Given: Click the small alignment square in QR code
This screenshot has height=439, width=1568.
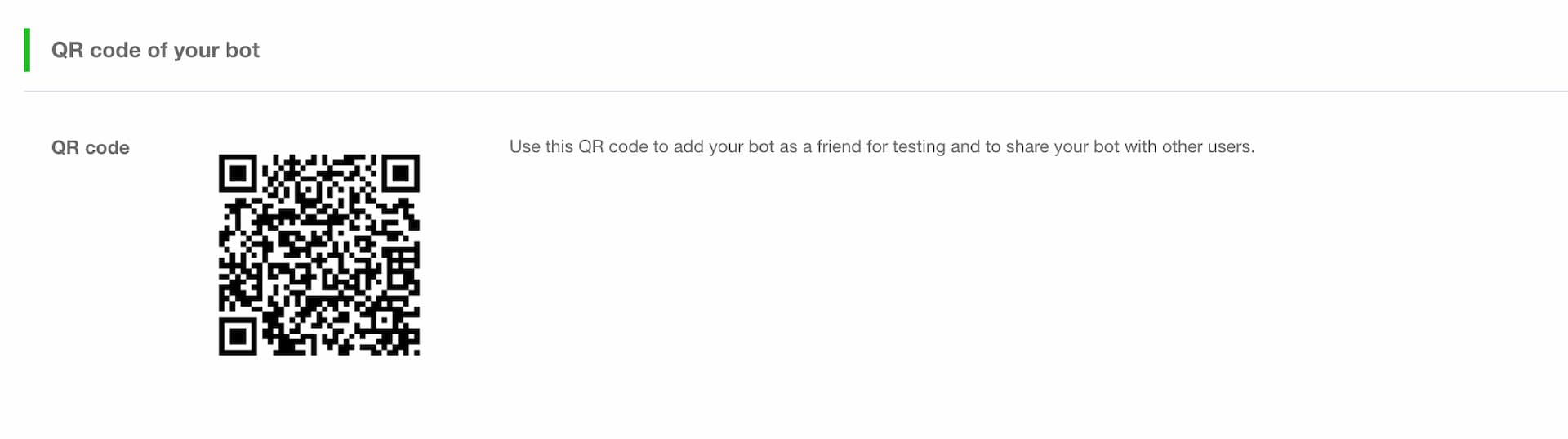Looking at the screenshot, I should pos(384,320).
